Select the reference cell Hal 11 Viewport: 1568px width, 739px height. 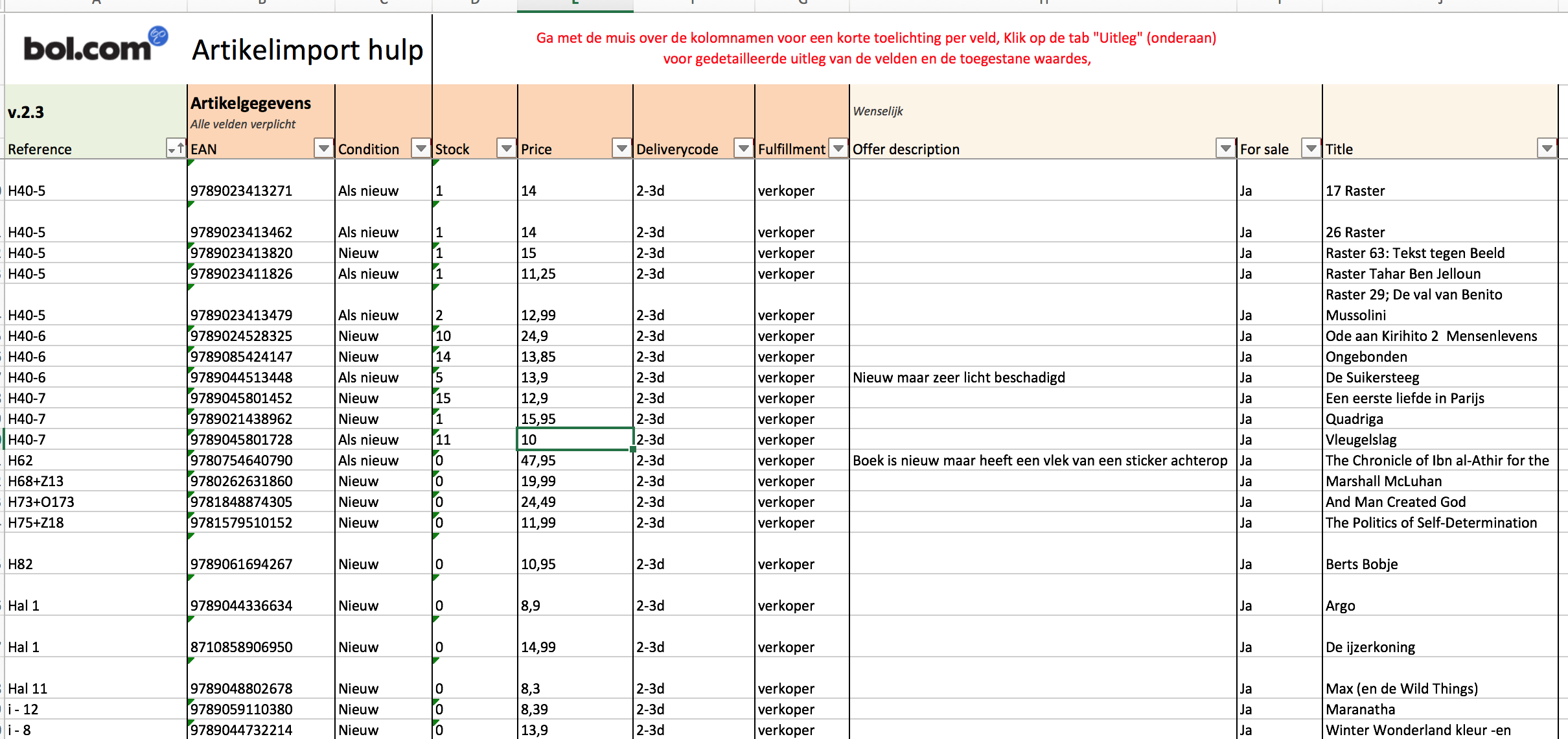[96, 678]
